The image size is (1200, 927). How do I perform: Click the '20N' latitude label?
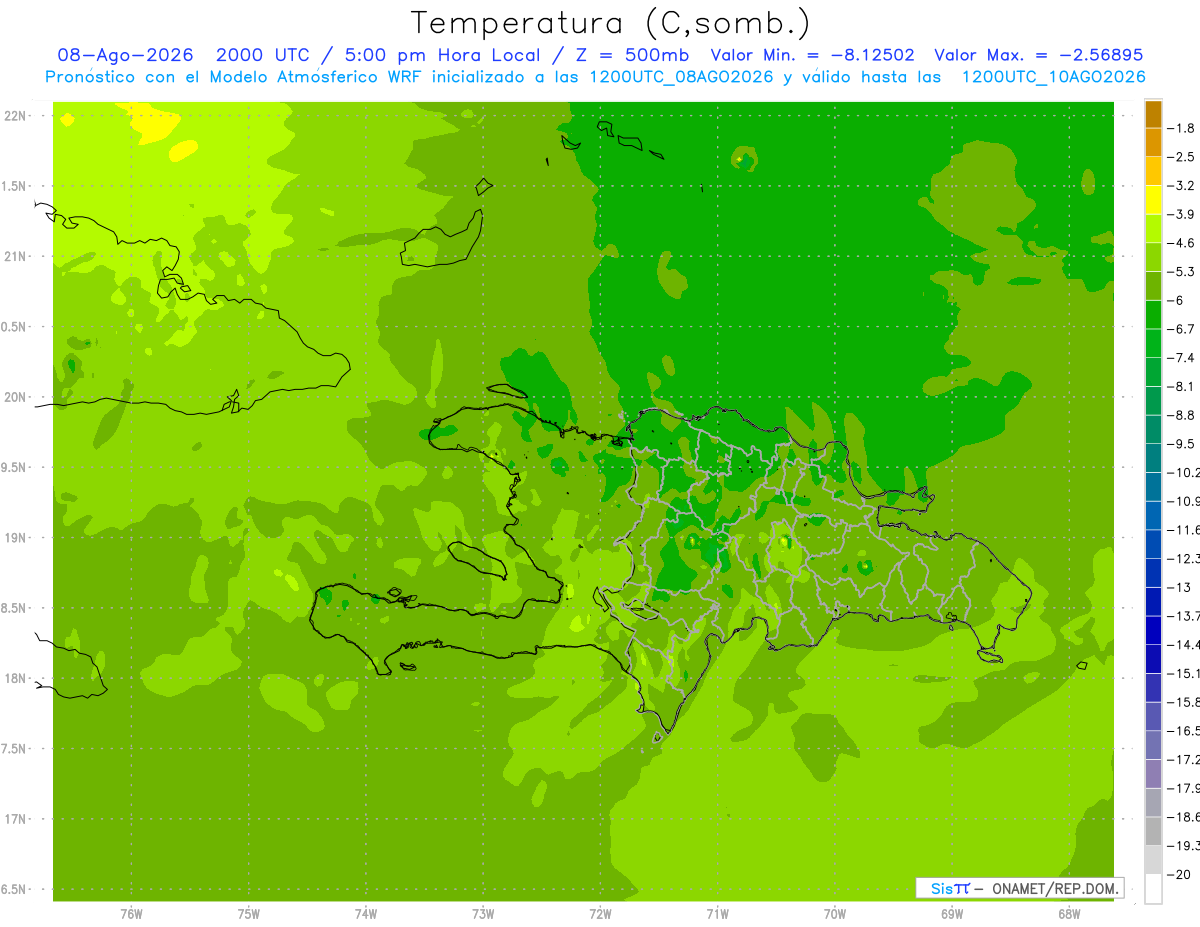point(15,397)
